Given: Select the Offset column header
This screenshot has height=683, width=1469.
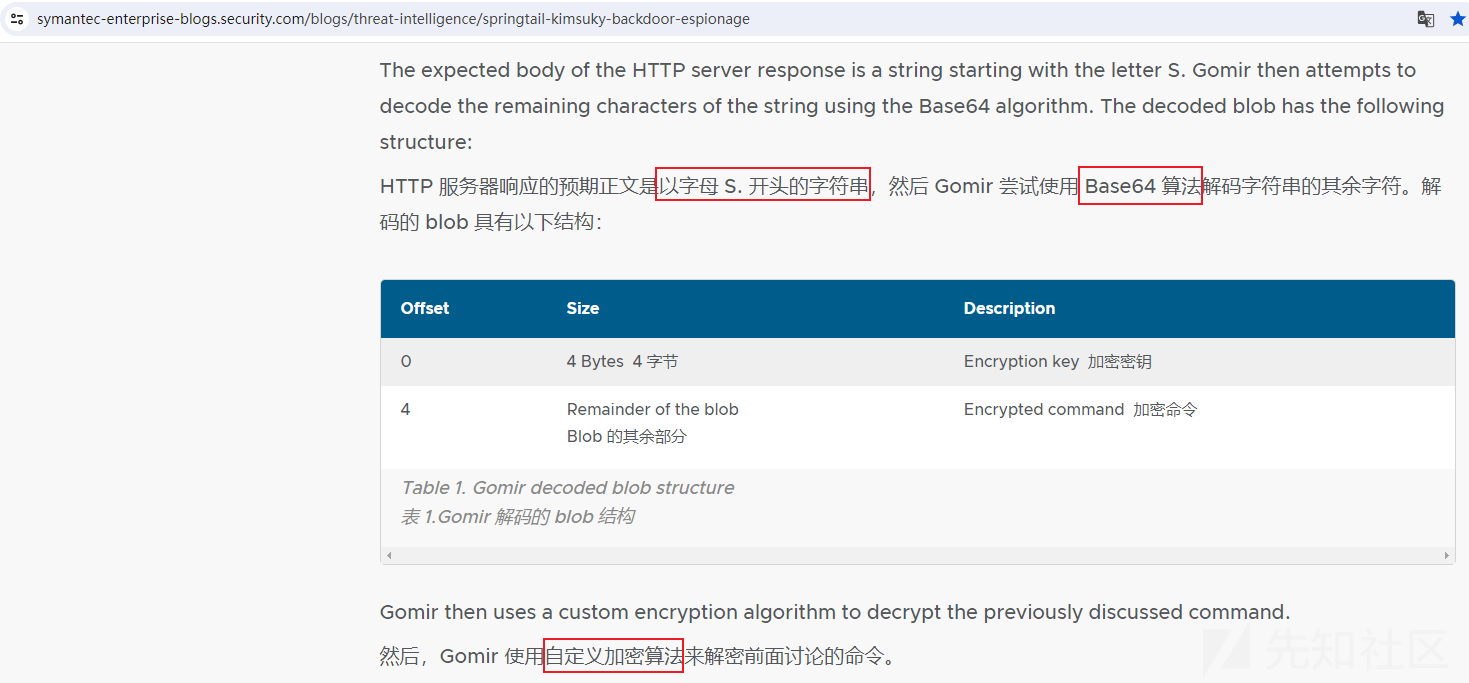Looking at the screenshot, I should (425, 308).
